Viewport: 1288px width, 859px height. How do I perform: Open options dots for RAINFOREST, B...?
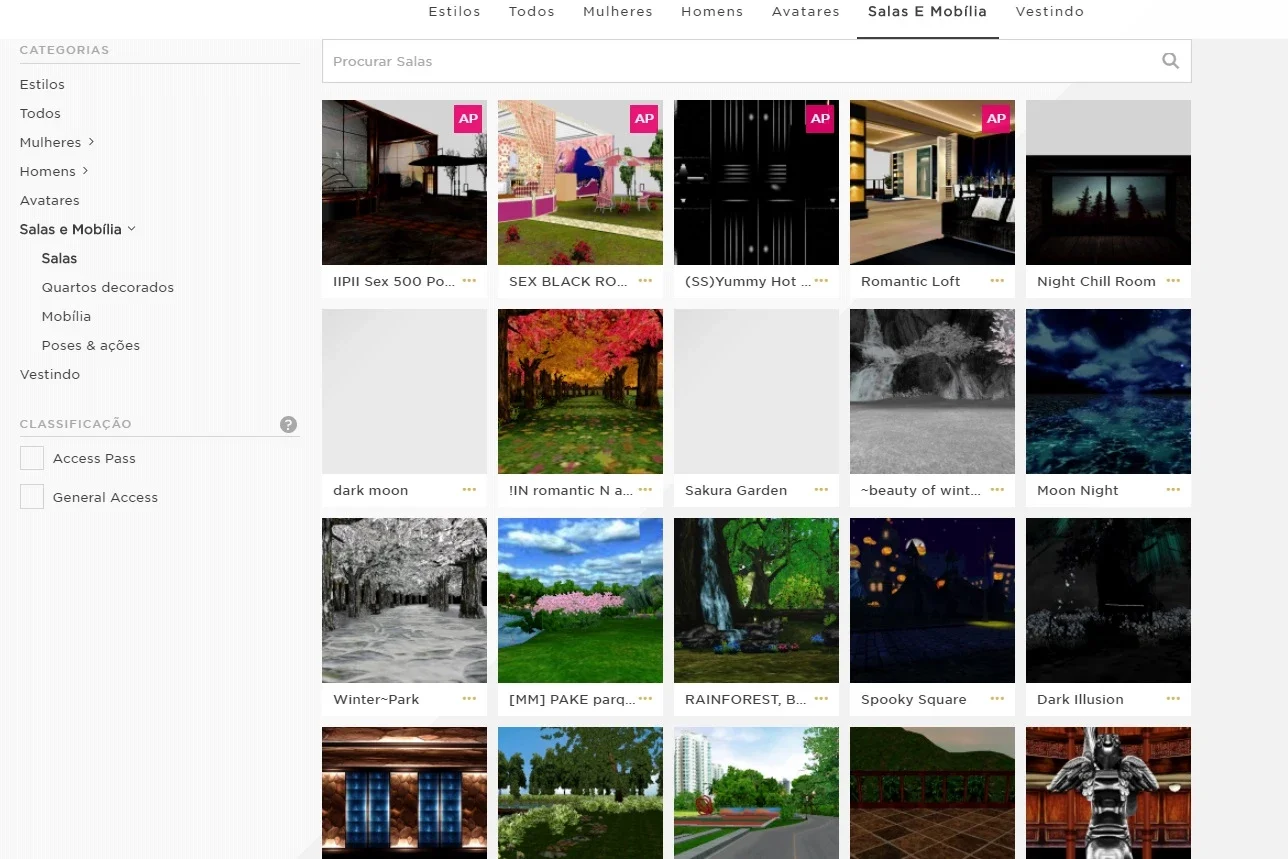coord(821,699)
